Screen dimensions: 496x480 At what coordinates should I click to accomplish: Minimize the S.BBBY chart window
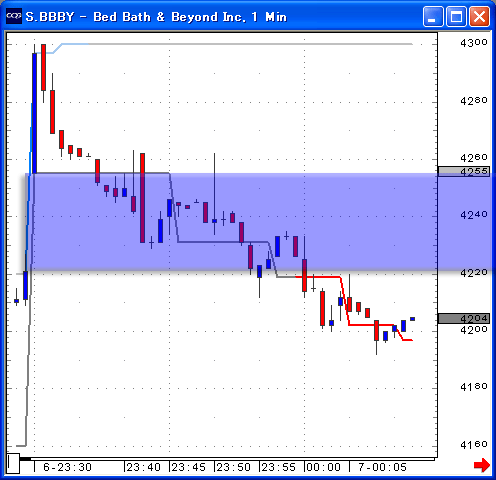point(433,16)
